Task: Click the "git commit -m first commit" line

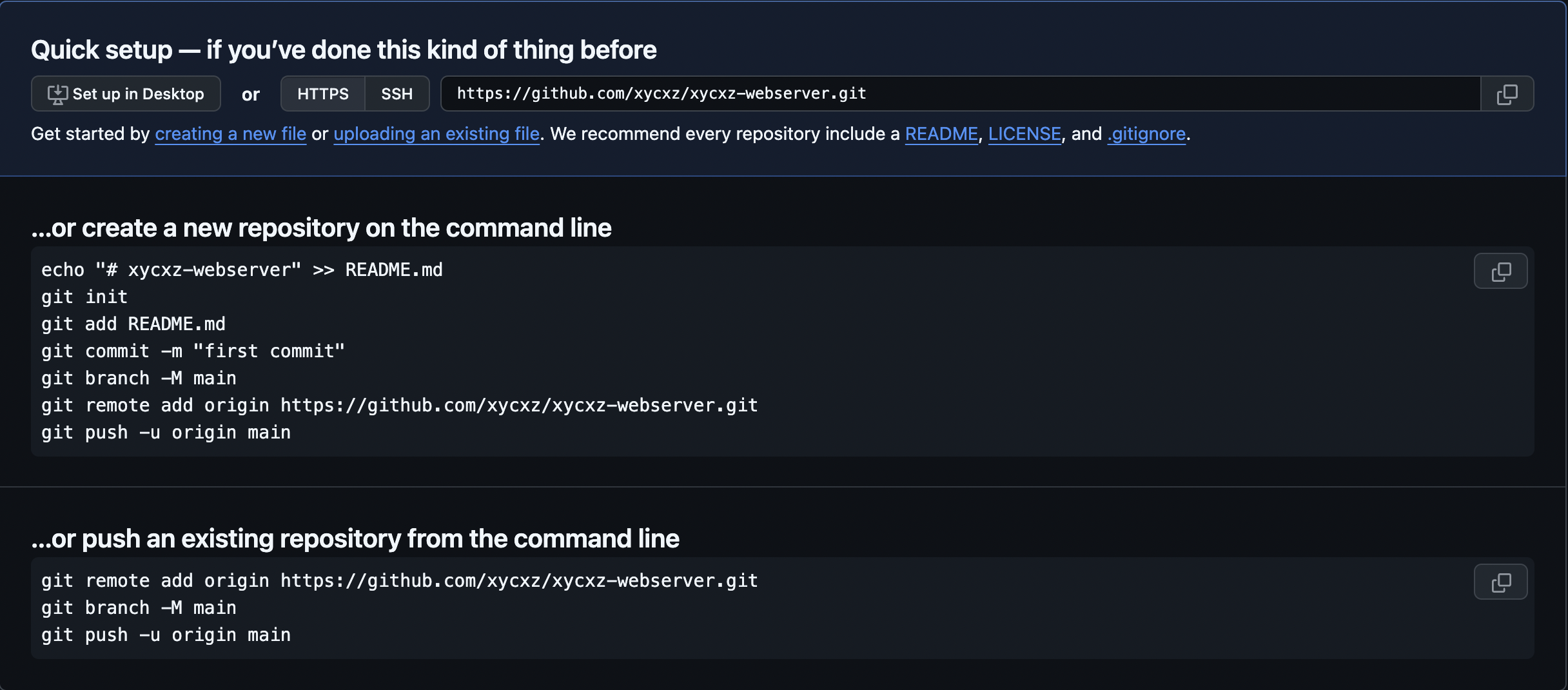Action: click(x=193, y=351)
